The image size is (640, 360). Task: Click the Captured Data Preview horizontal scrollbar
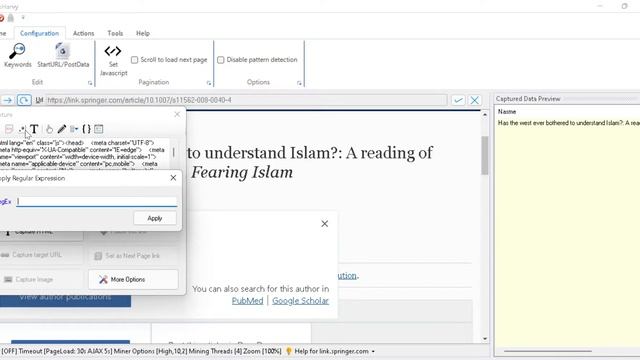(x=547, y=351)
